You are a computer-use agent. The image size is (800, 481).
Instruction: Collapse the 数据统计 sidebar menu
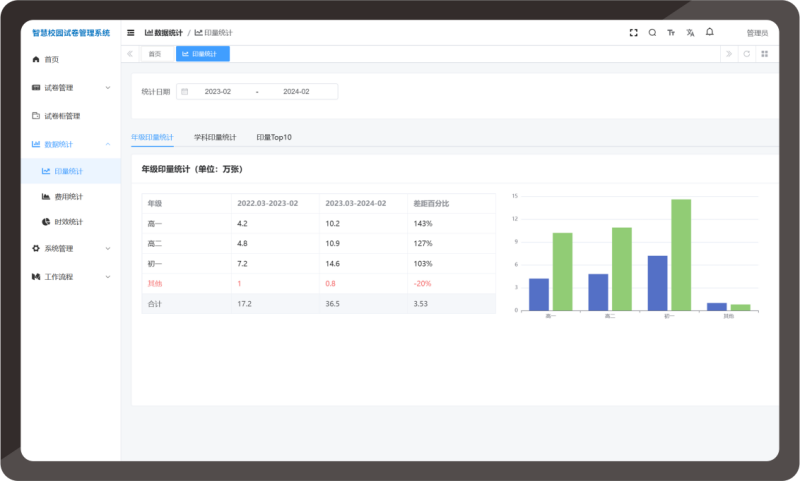pyautogui.click(x=70, y=144)
